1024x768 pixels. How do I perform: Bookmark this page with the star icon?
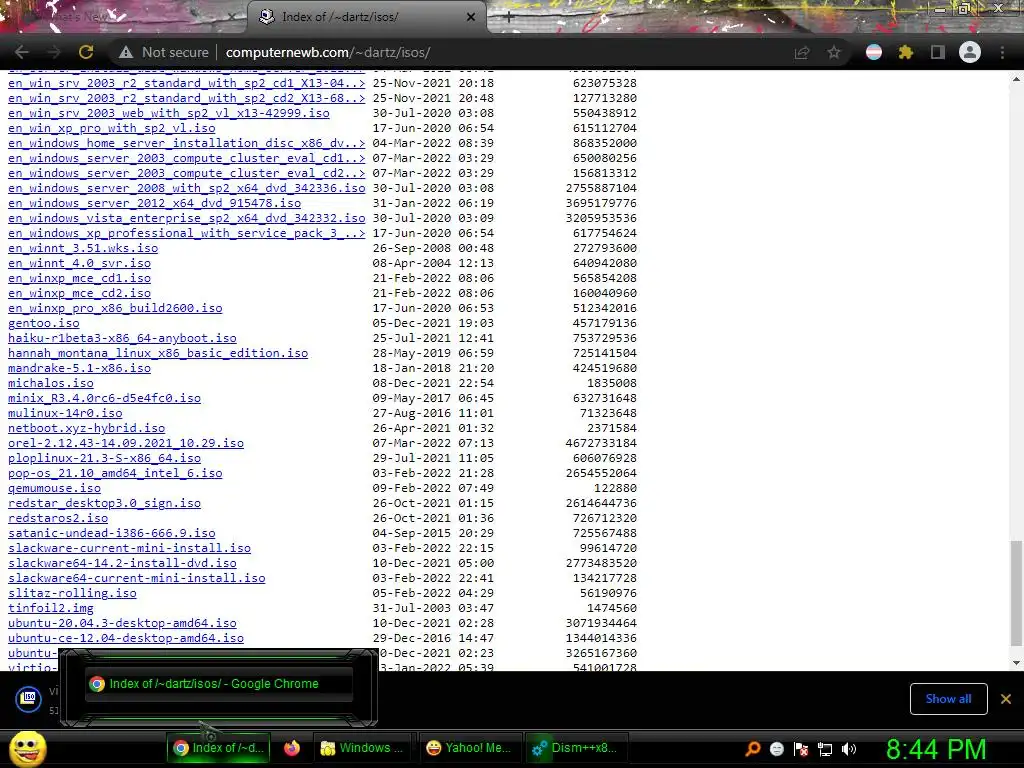[x=834, y=52]
